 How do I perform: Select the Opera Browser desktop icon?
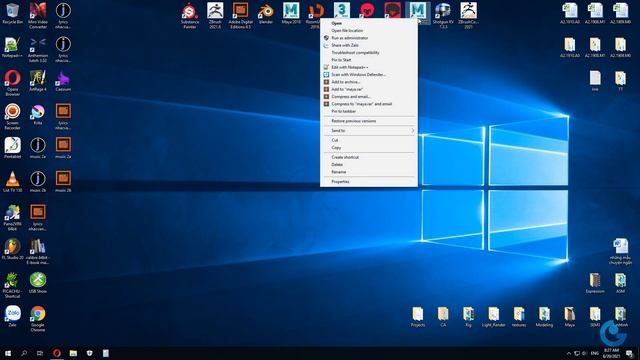(x=12, y=82)
